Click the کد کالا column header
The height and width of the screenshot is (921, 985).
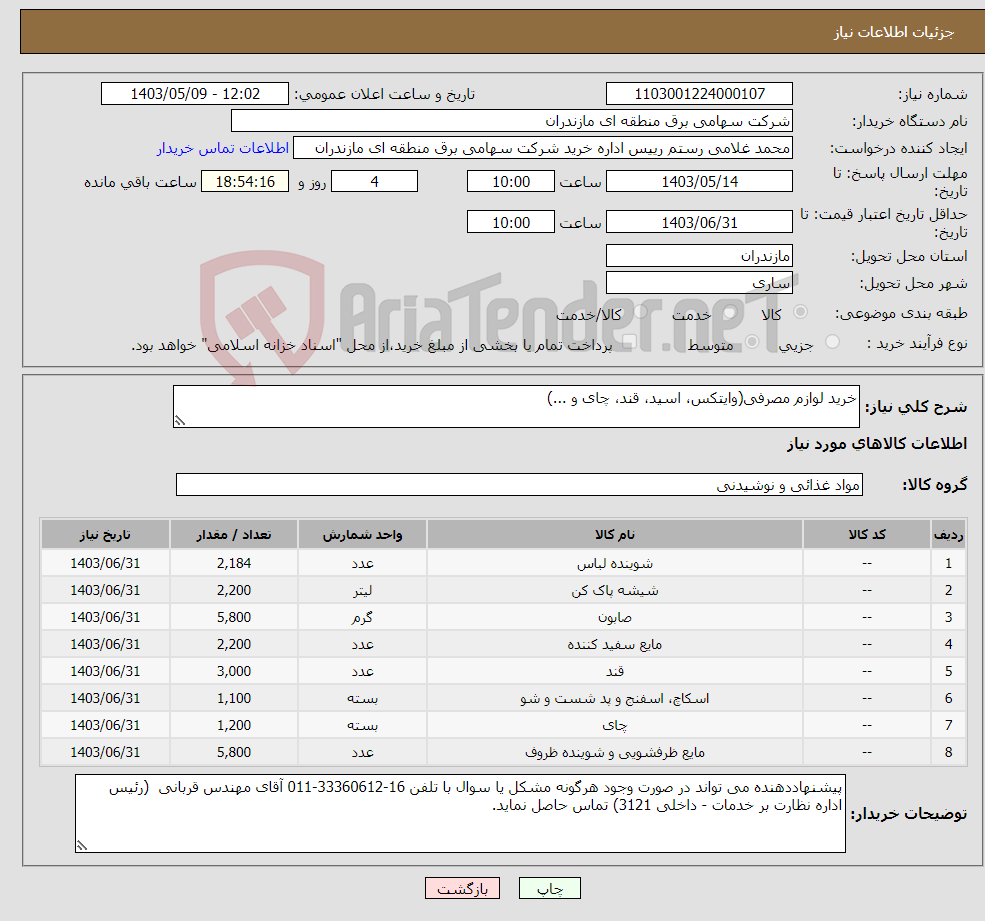point(867,534)
